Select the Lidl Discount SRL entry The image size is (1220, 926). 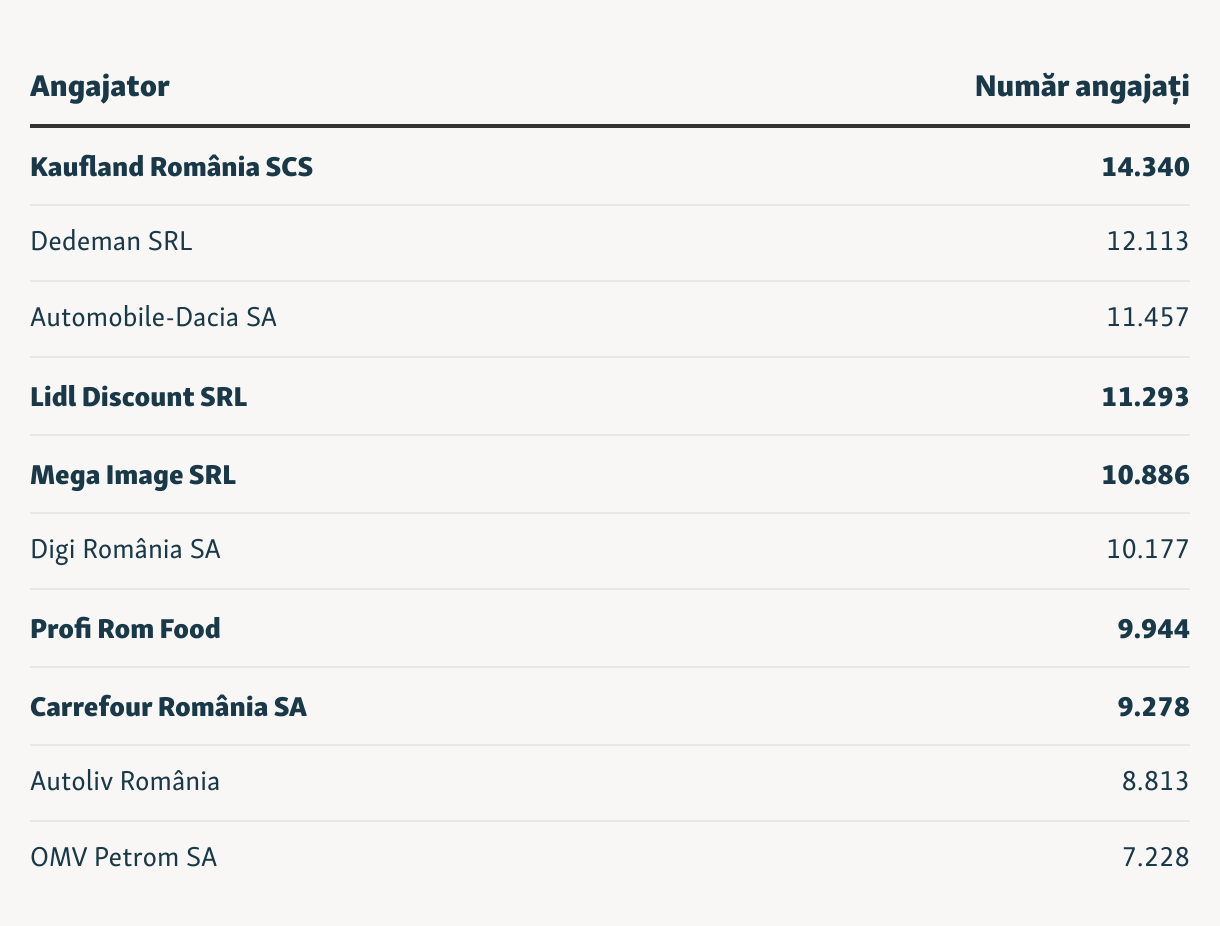(x=139, y=397)
